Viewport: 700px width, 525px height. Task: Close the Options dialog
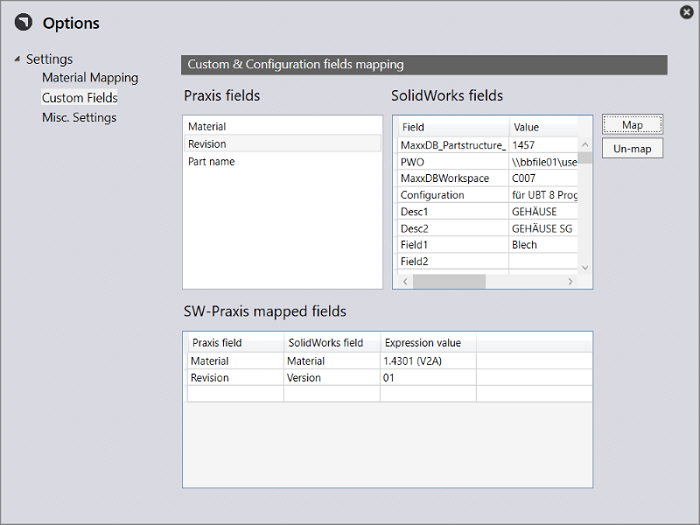pos(687,12)
